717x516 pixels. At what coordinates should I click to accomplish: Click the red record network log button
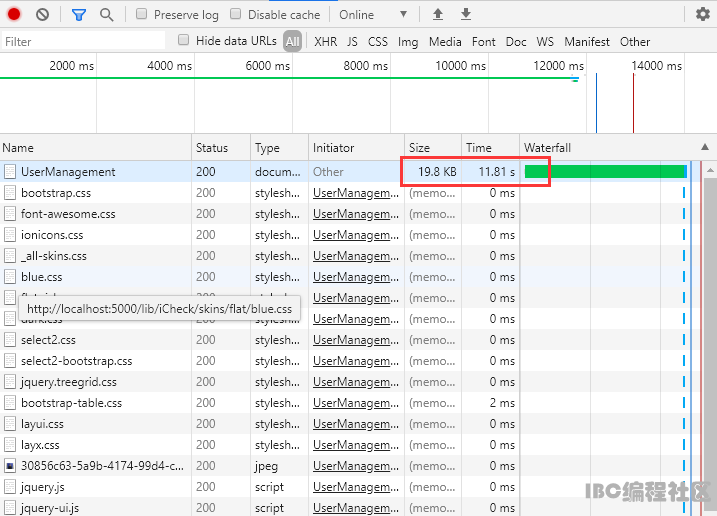(14, 15)
